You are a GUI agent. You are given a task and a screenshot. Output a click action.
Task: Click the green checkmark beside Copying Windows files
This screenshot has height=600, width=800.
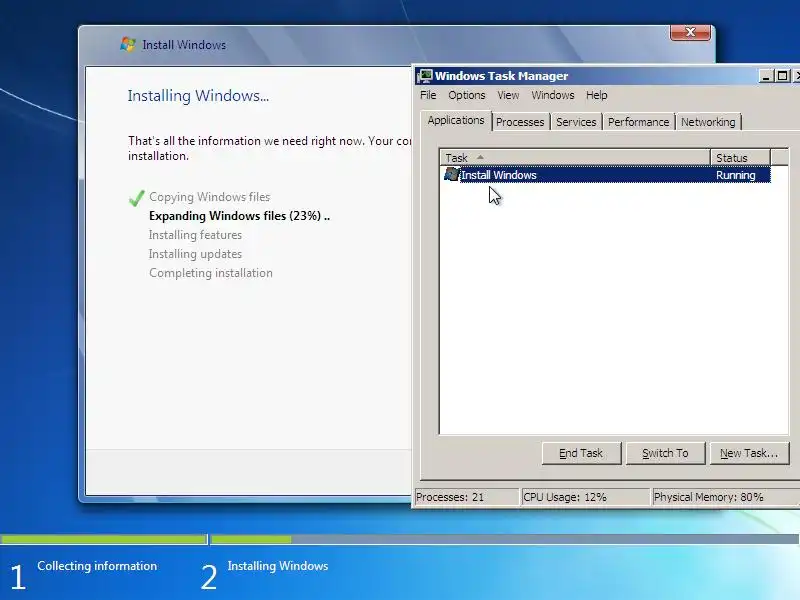(137, 197)
